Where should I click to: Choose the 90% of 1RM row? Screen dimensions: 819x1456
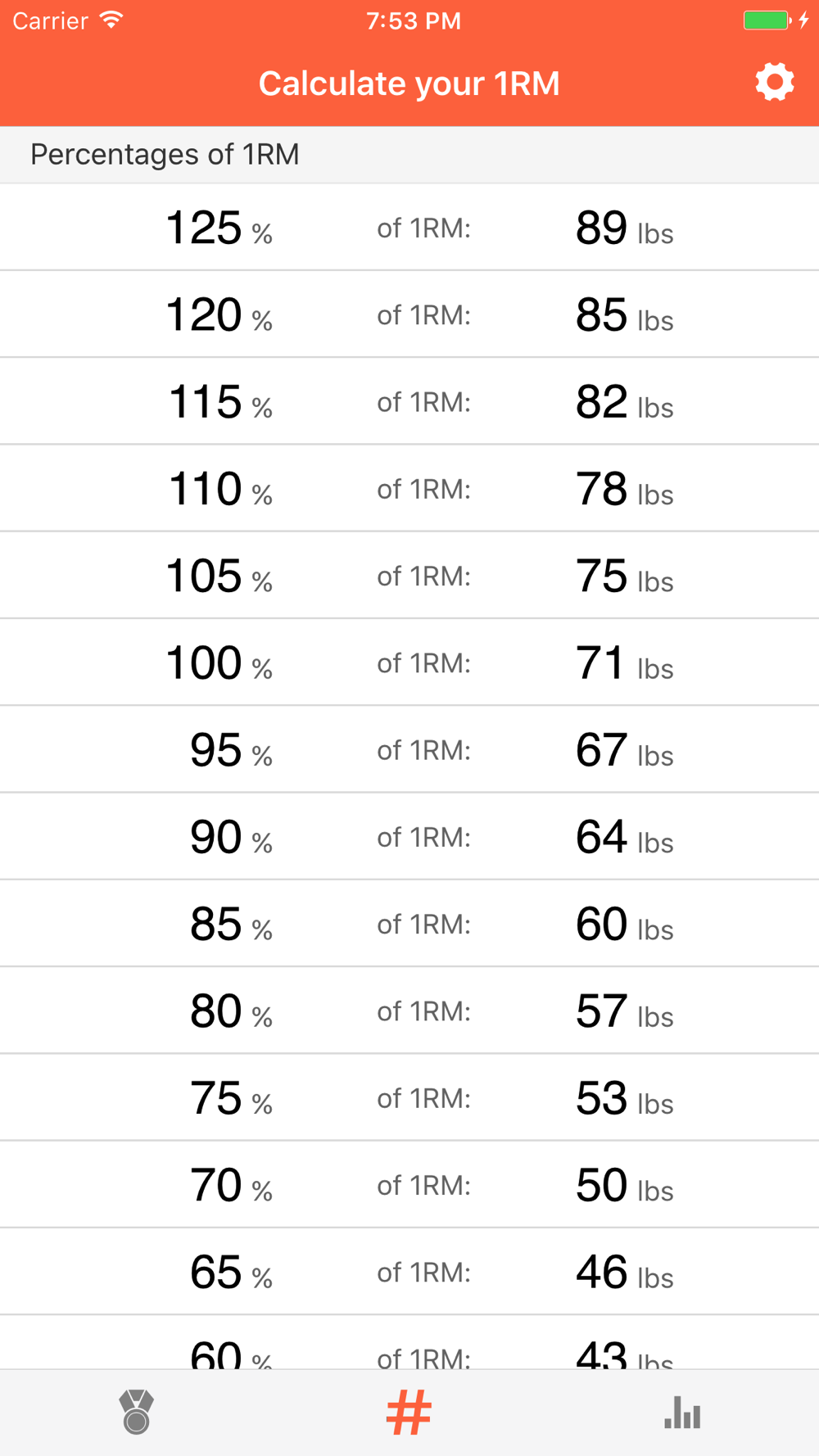409,837
